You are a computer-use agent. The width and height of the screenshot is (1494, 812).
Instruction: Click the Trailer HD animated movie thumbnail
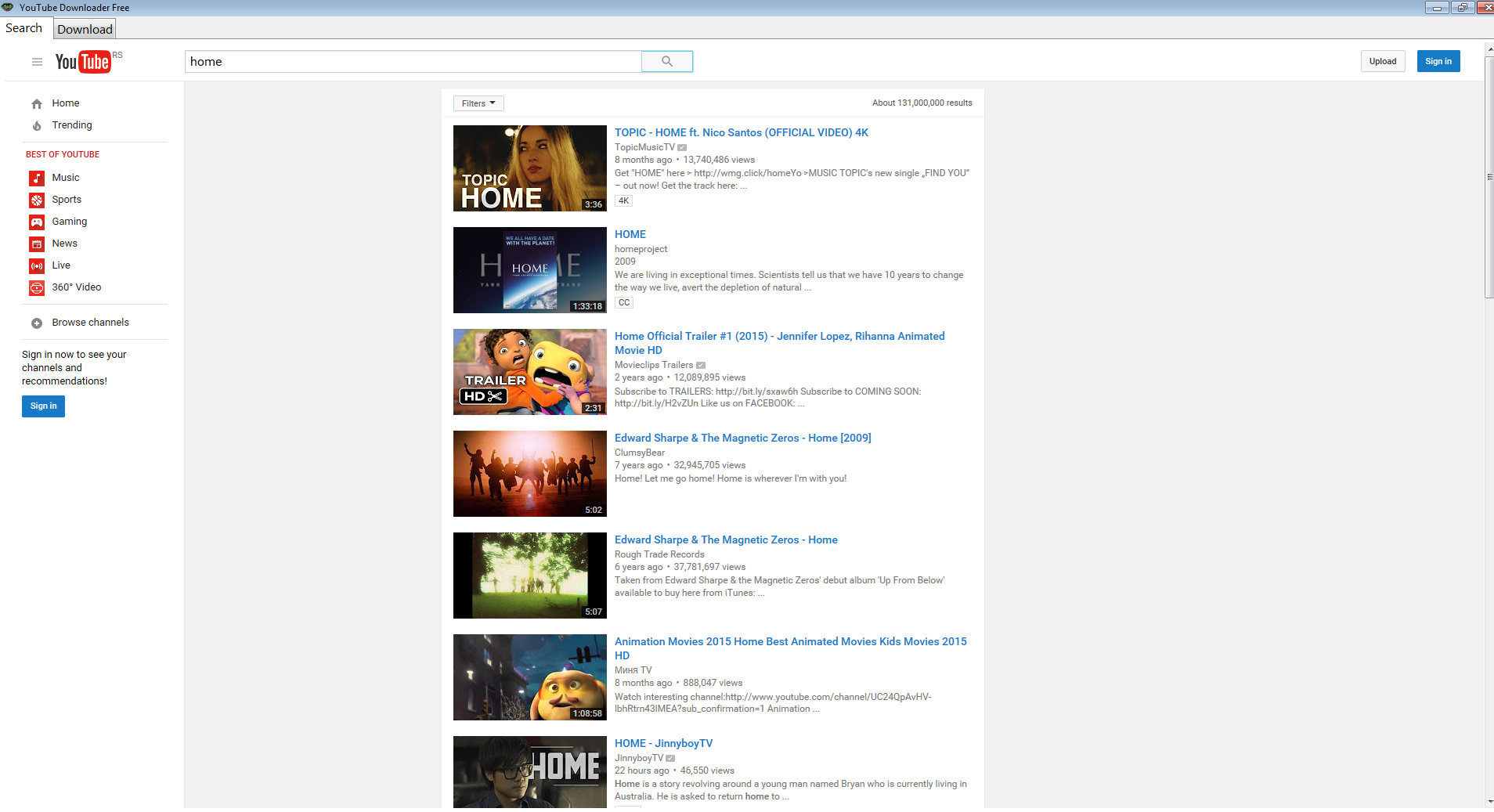(530, 372)
